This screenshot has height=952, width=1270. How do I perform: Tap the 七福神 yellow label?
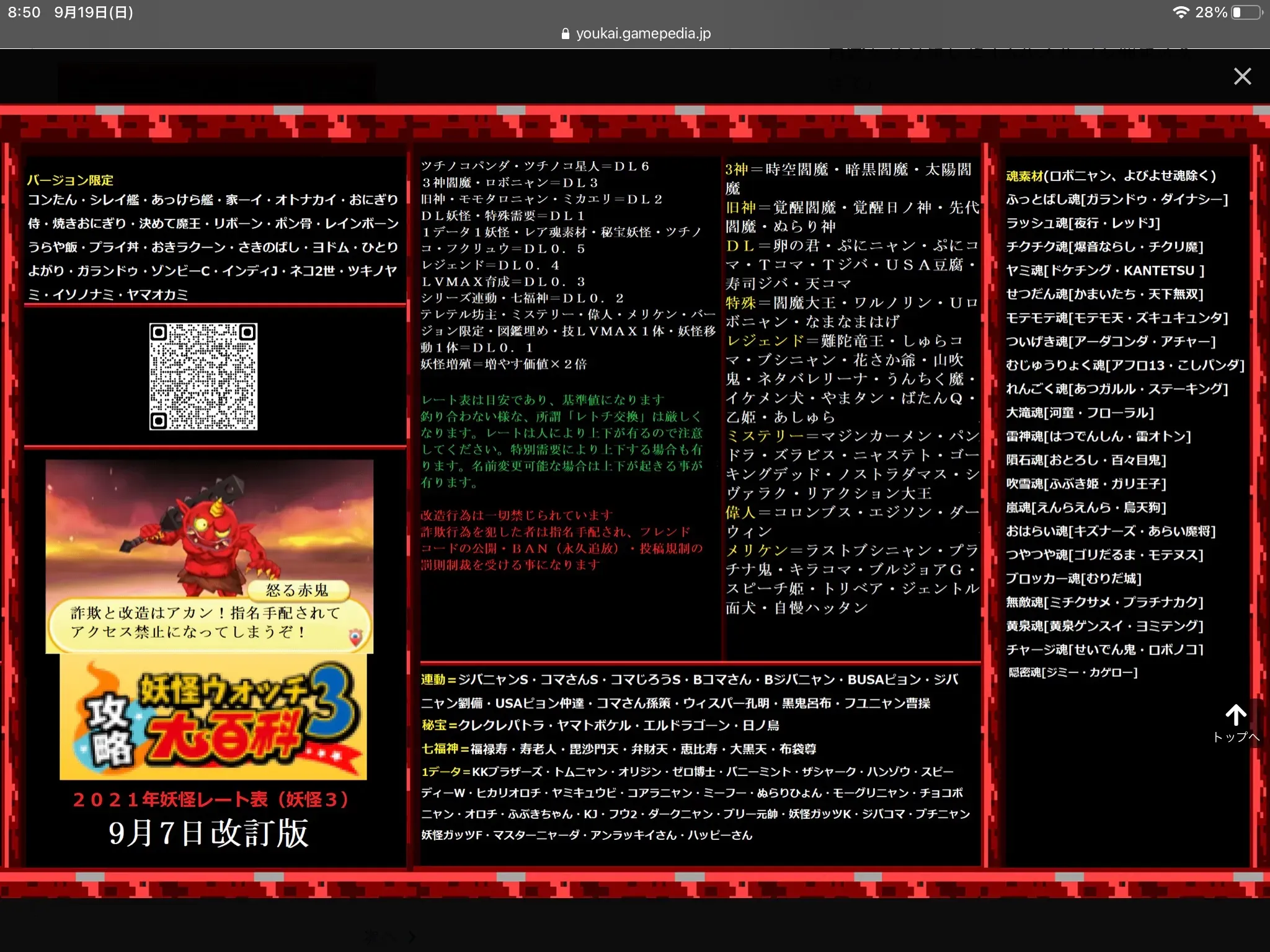click(440, 749)
